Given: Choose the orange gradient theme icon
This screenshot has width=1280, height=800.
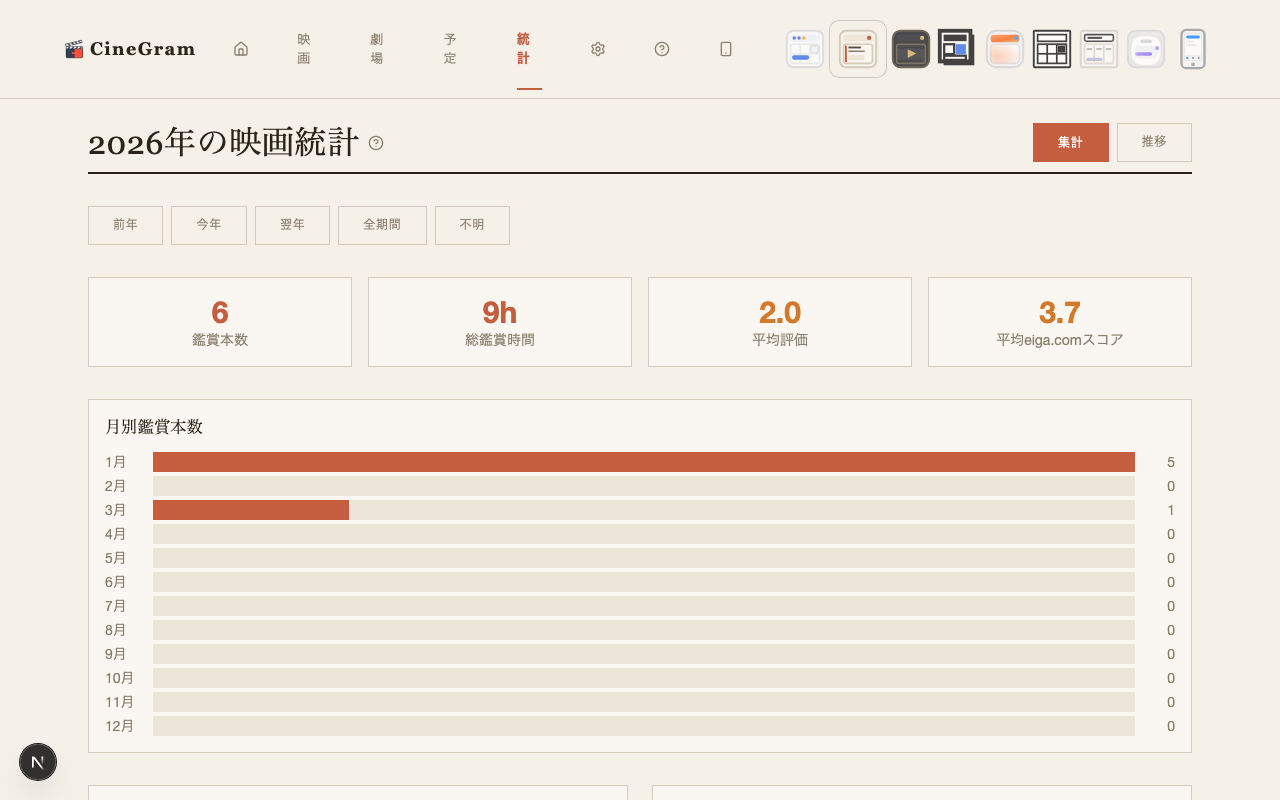Looking at the screenshot, I should pos(1004,49).
